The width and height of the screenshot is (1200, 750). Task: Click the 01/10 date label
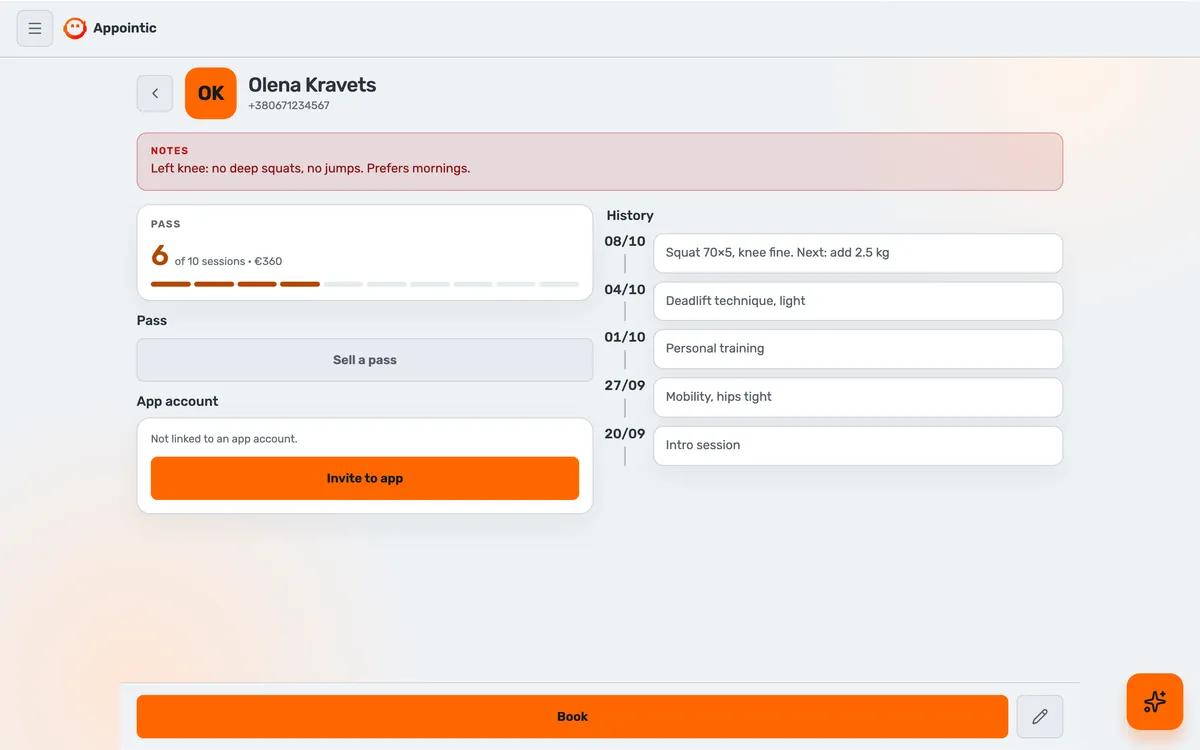[625, 337]
